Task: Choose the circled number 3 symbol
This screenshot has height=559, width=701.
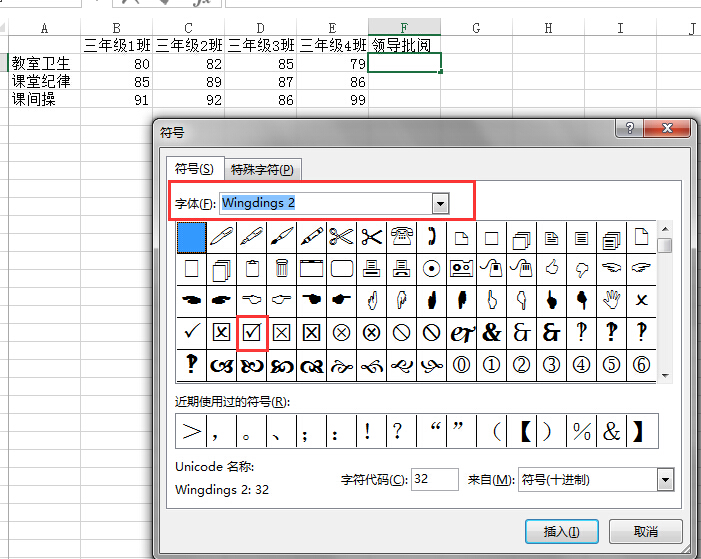Action: [x=551, y=365]
